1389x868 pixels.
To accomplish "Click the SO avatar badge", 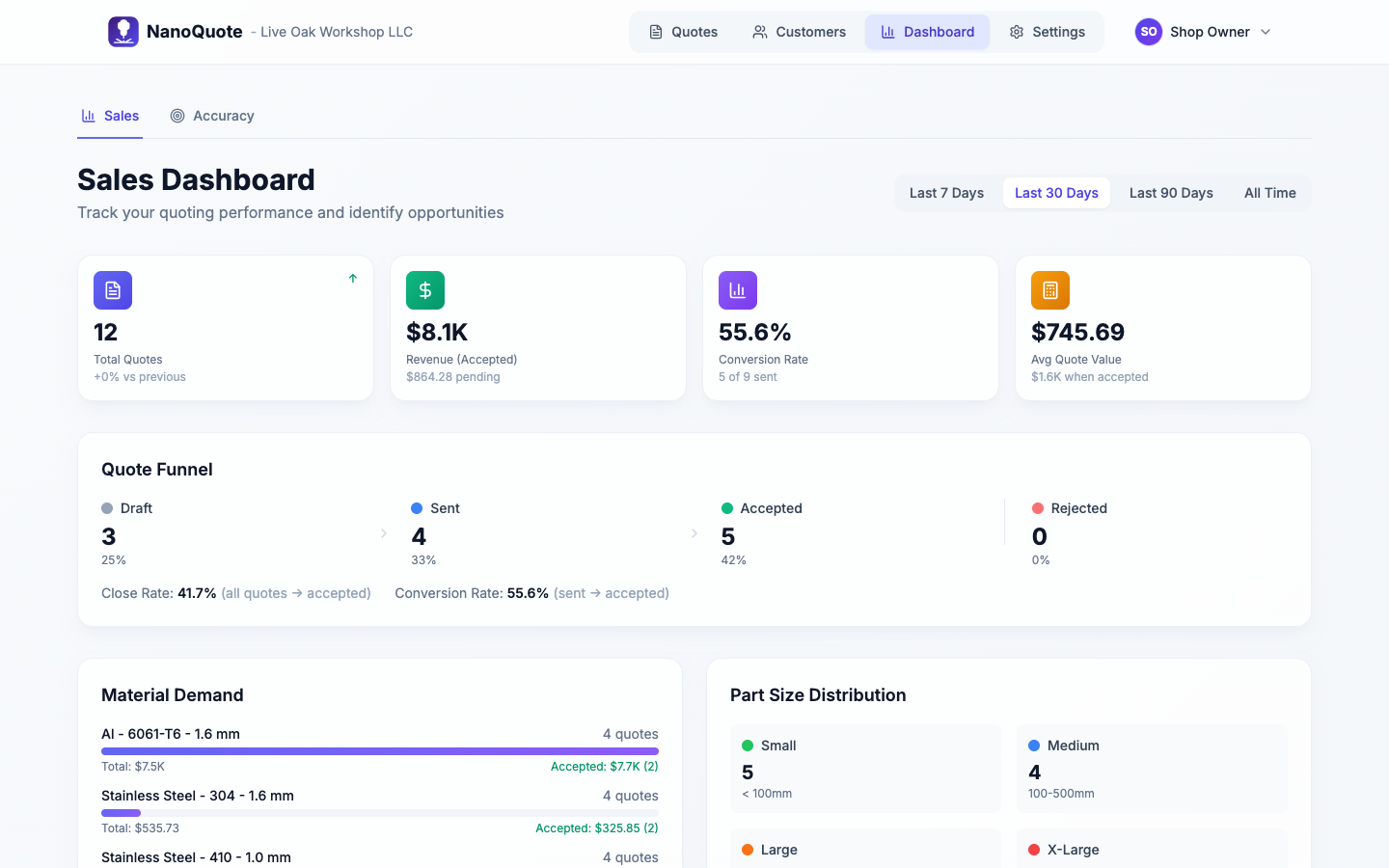I will 1148,31.
